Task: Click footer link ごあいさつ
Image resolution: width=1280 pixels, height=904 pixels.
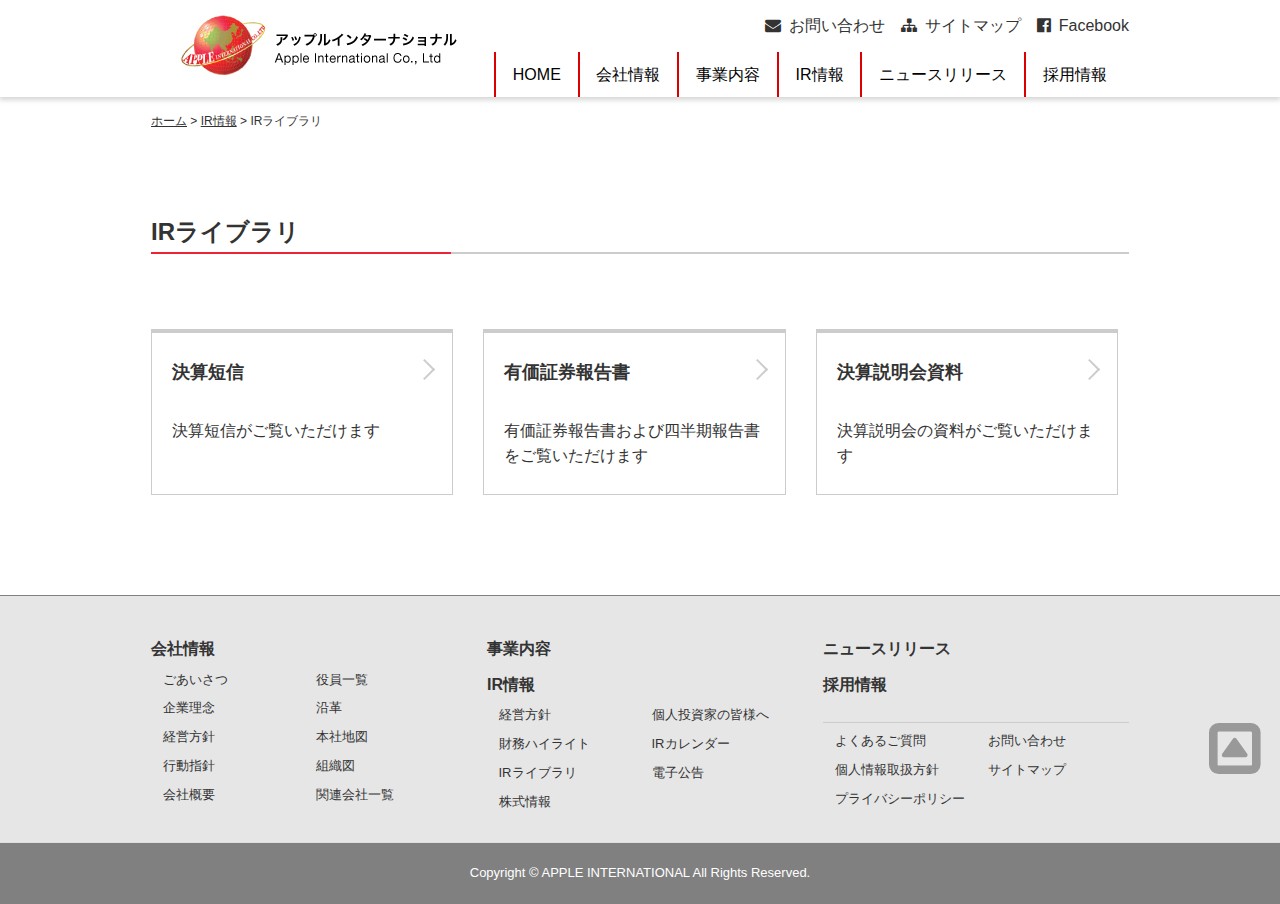Action: click(x=196, y=680)
